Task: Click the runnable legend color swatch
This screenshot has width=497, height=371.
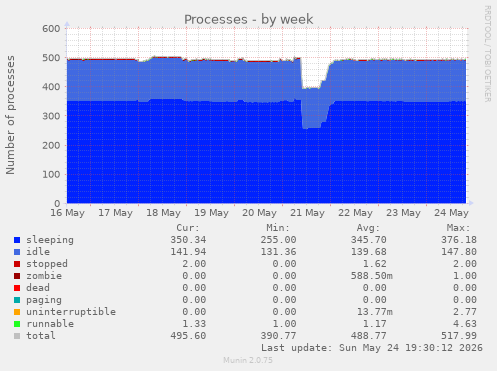Action: pyautogui.click(x=17, y=324)
